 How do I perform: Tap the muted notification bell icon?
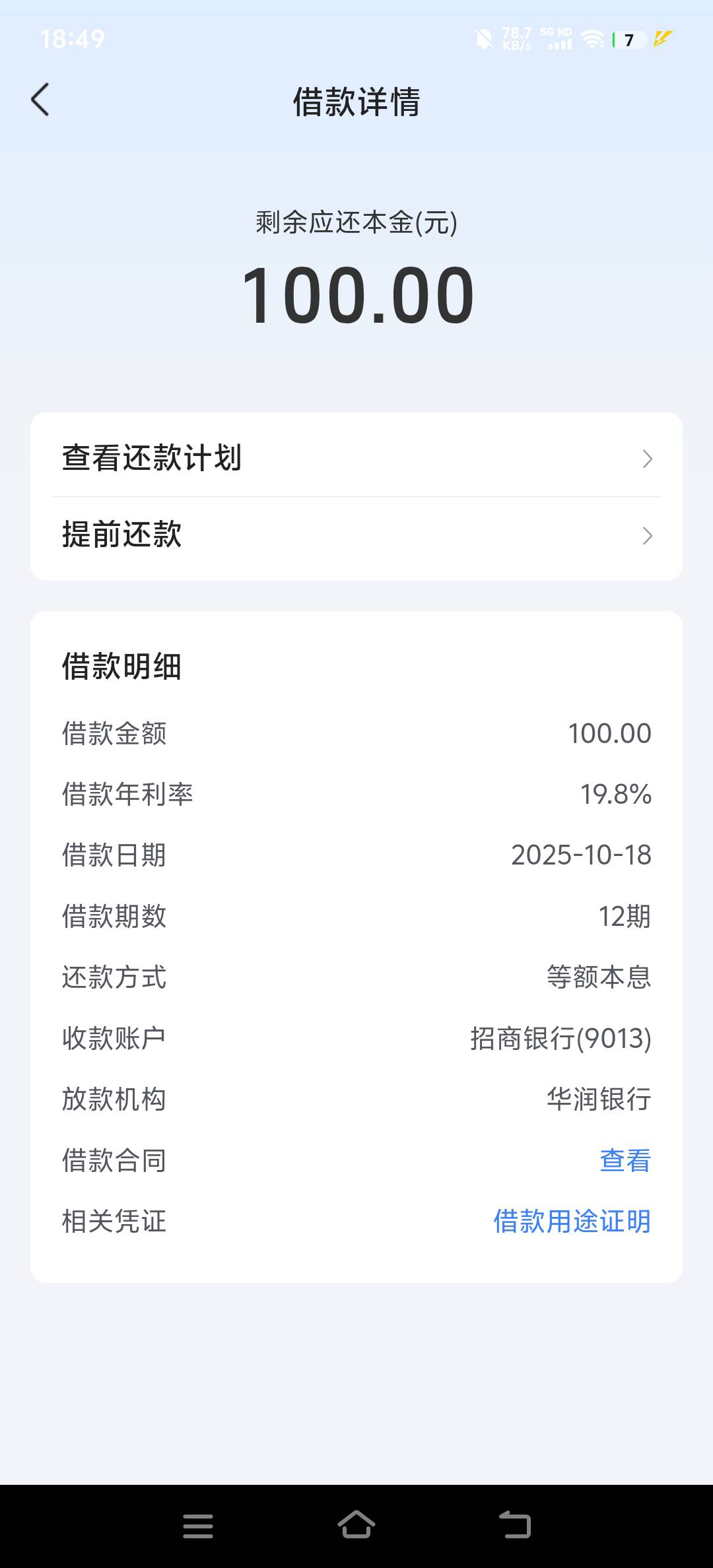(x=484, y=40)
